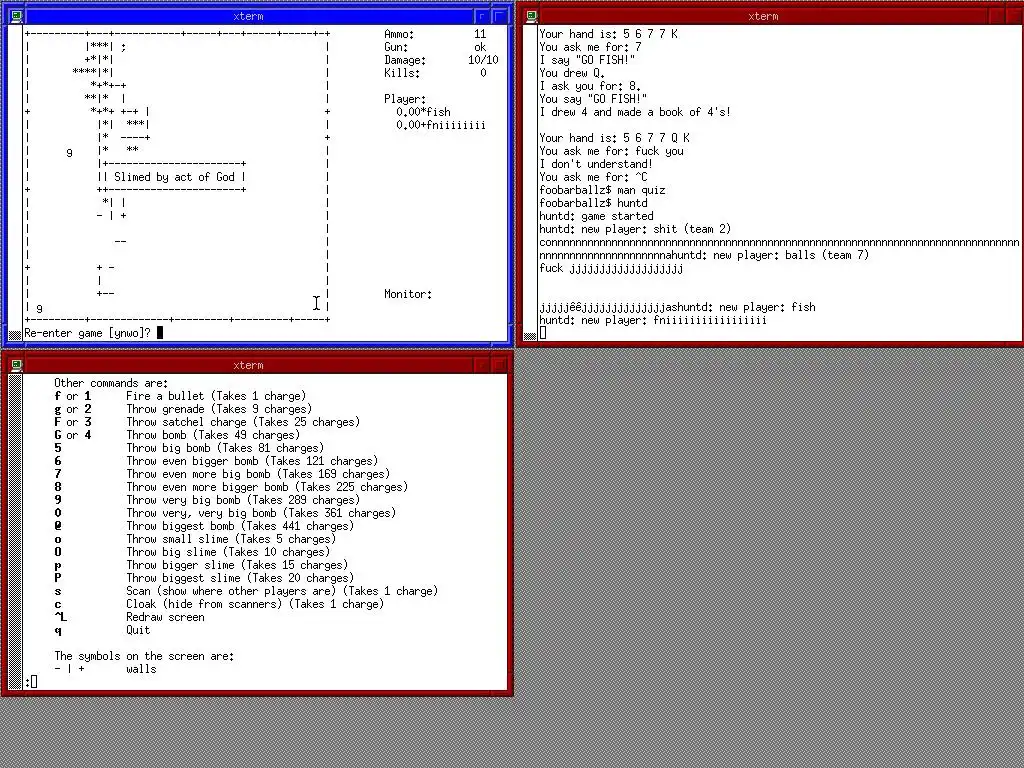Click the line 'huntd: new player: fniiiiiiiiiiiiiiiii'
Viewport: 1024px width, 768px height.
coord(653,320)
